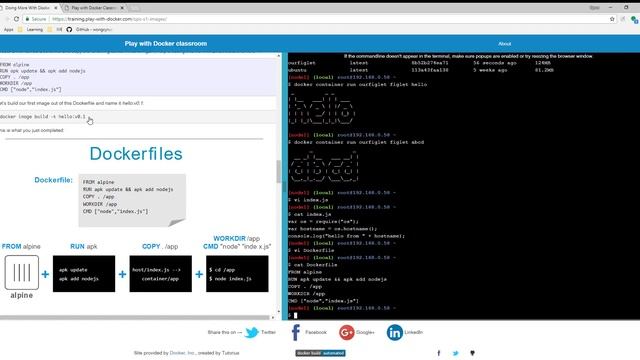Click the LinkedIn share text label

point(413,332)
